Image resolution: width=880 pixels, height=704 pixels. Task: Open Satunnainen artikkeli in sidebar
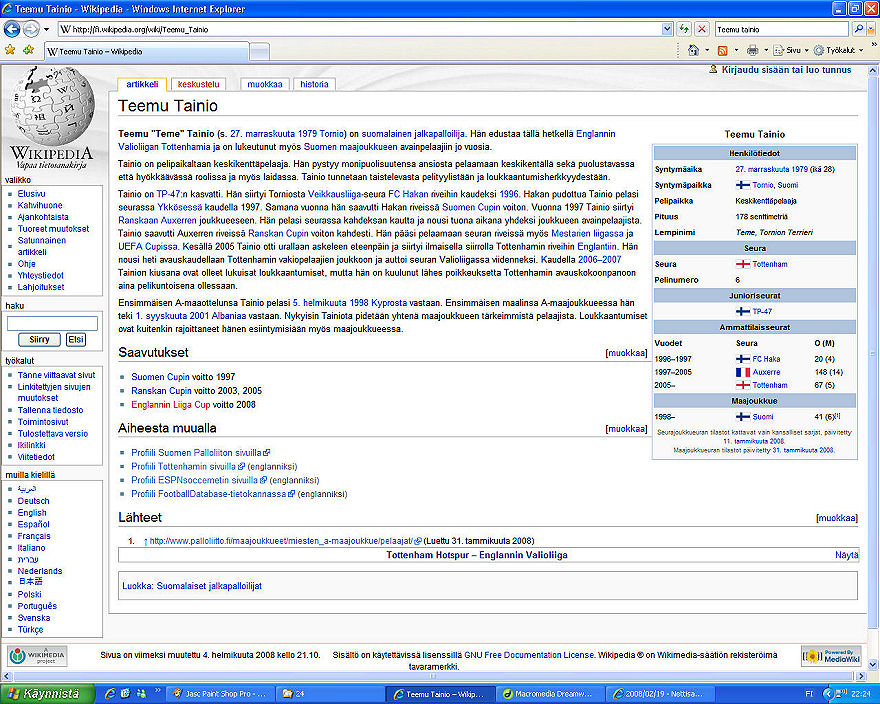[x=42, y=246]
